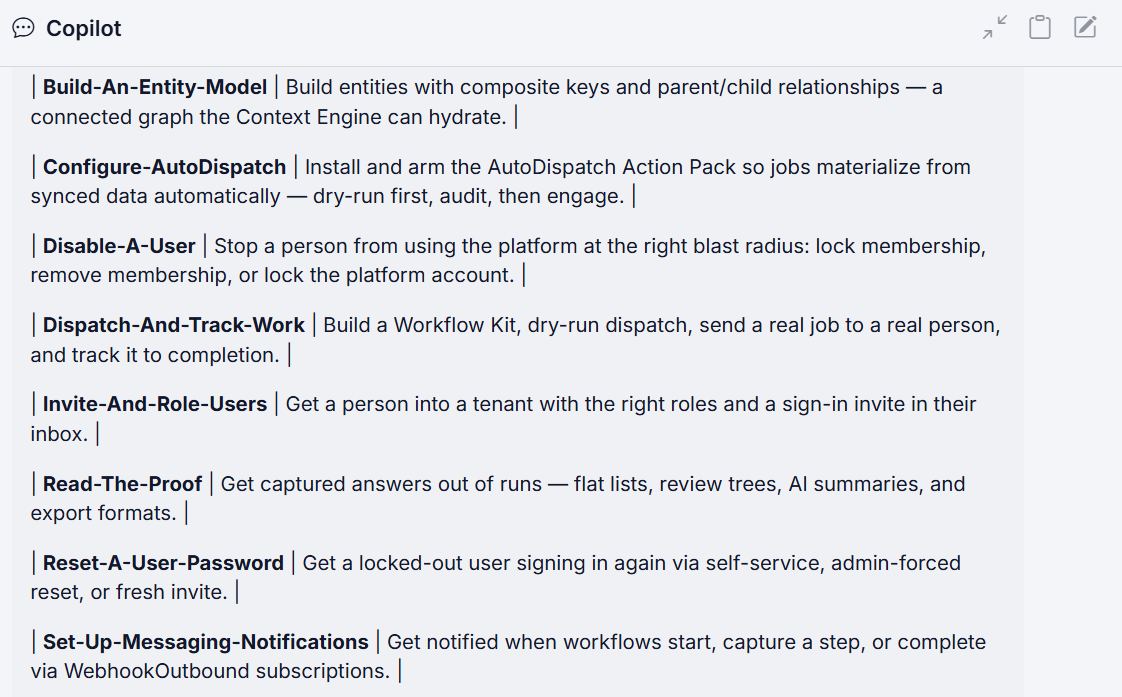Click the captured answers export formats description
Screen dimensions: 1122x697
498,498
